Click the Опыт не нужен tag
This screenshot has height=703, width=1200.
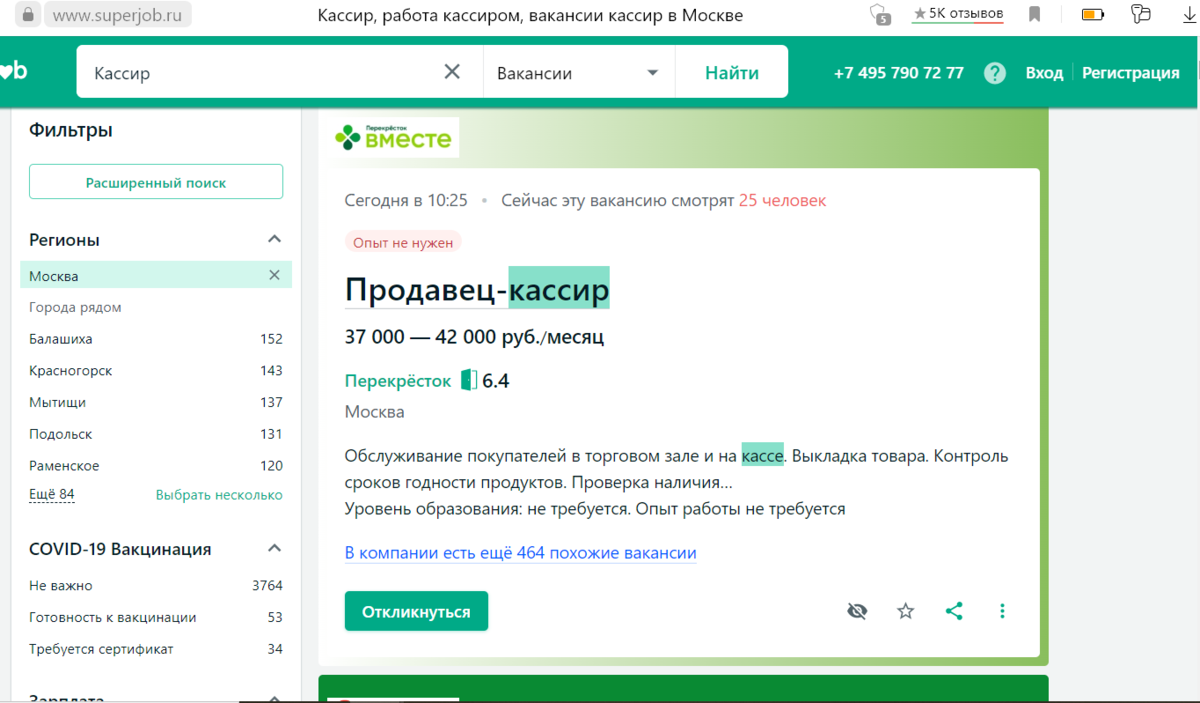(x=403, y=242)
